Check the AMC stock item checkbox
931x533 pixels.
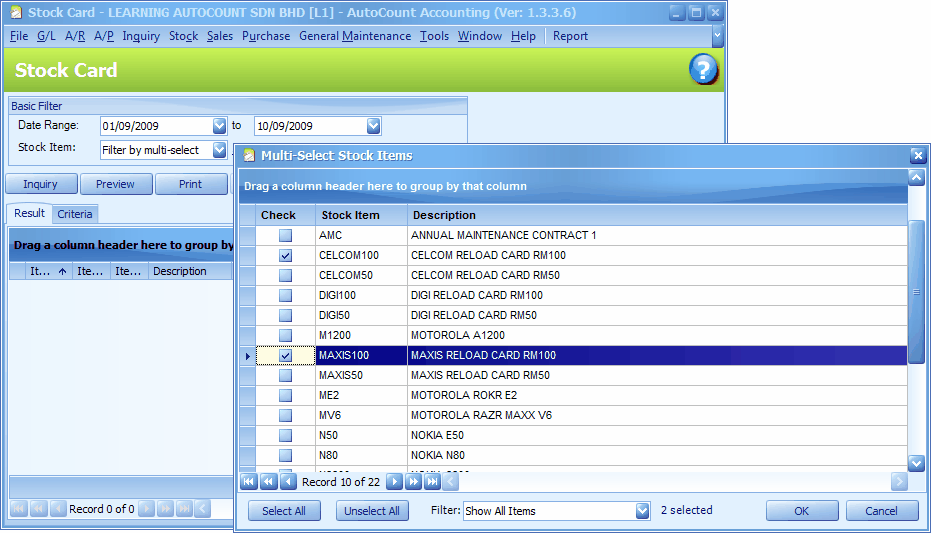(286, 236)
